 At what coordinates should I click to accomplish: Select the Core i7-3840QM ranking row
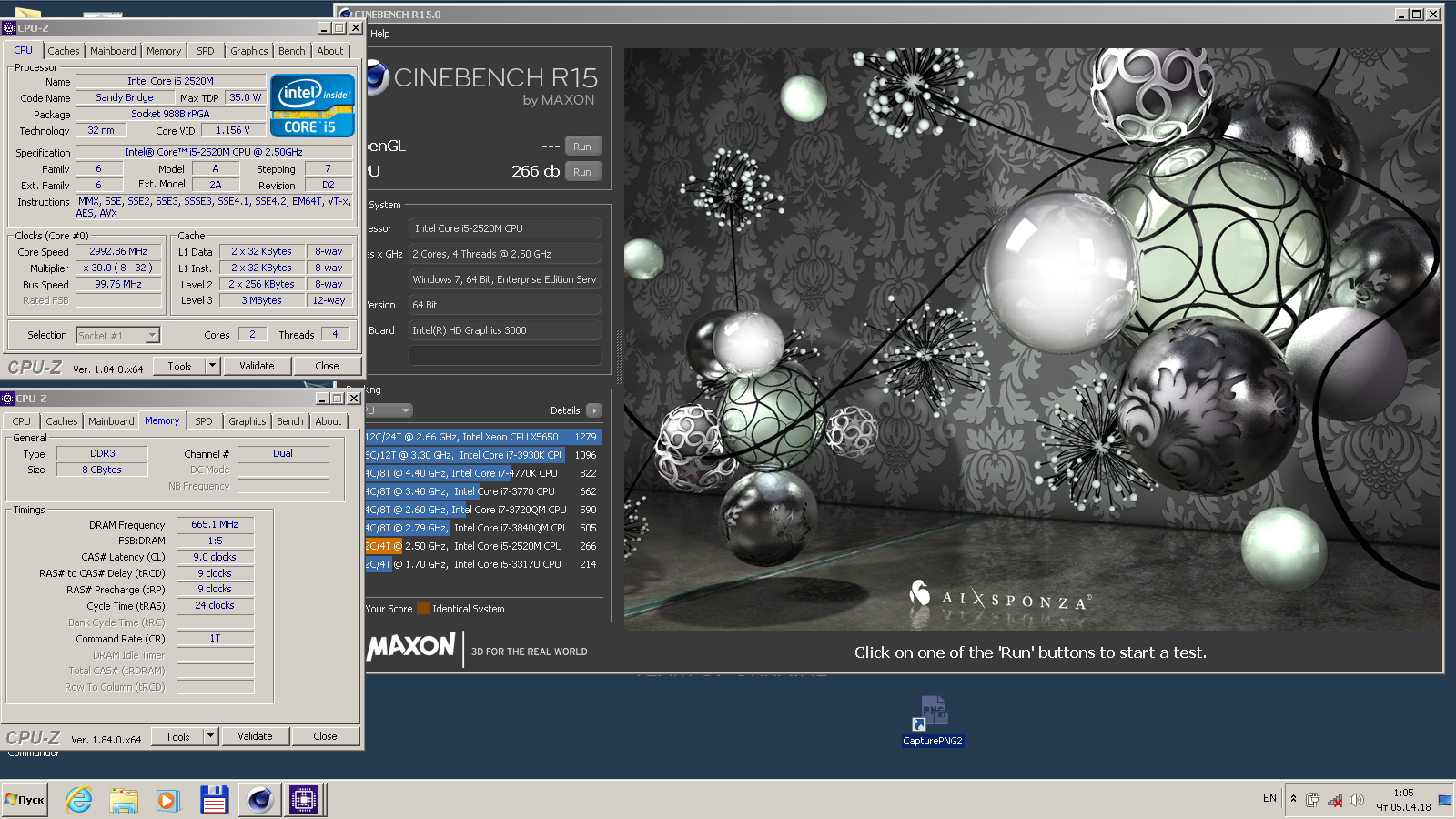(x=482, y=528)
